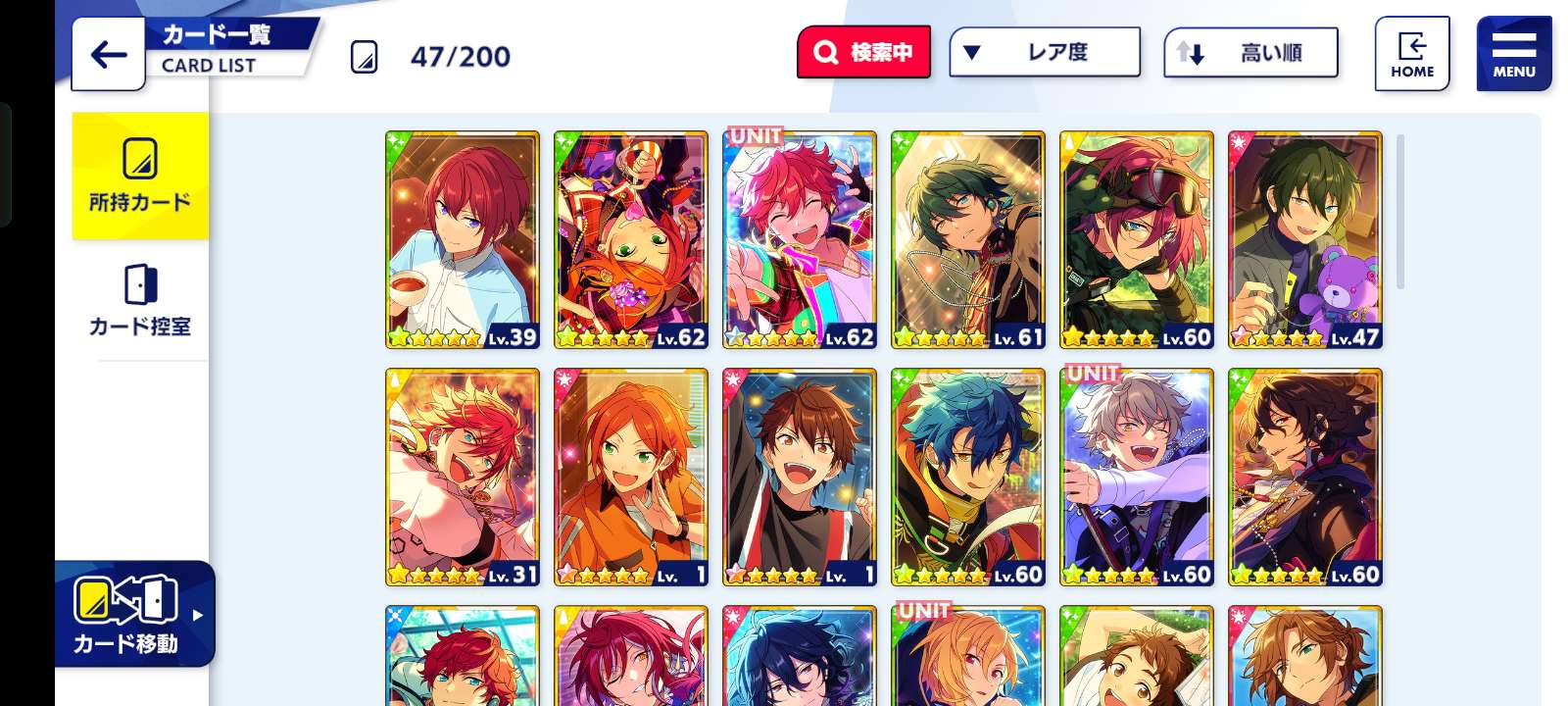This screenshot has width=1568, height=706.
Task: Switch to the カード控室 waiting room tab
Action: click(x=140, y=301)
